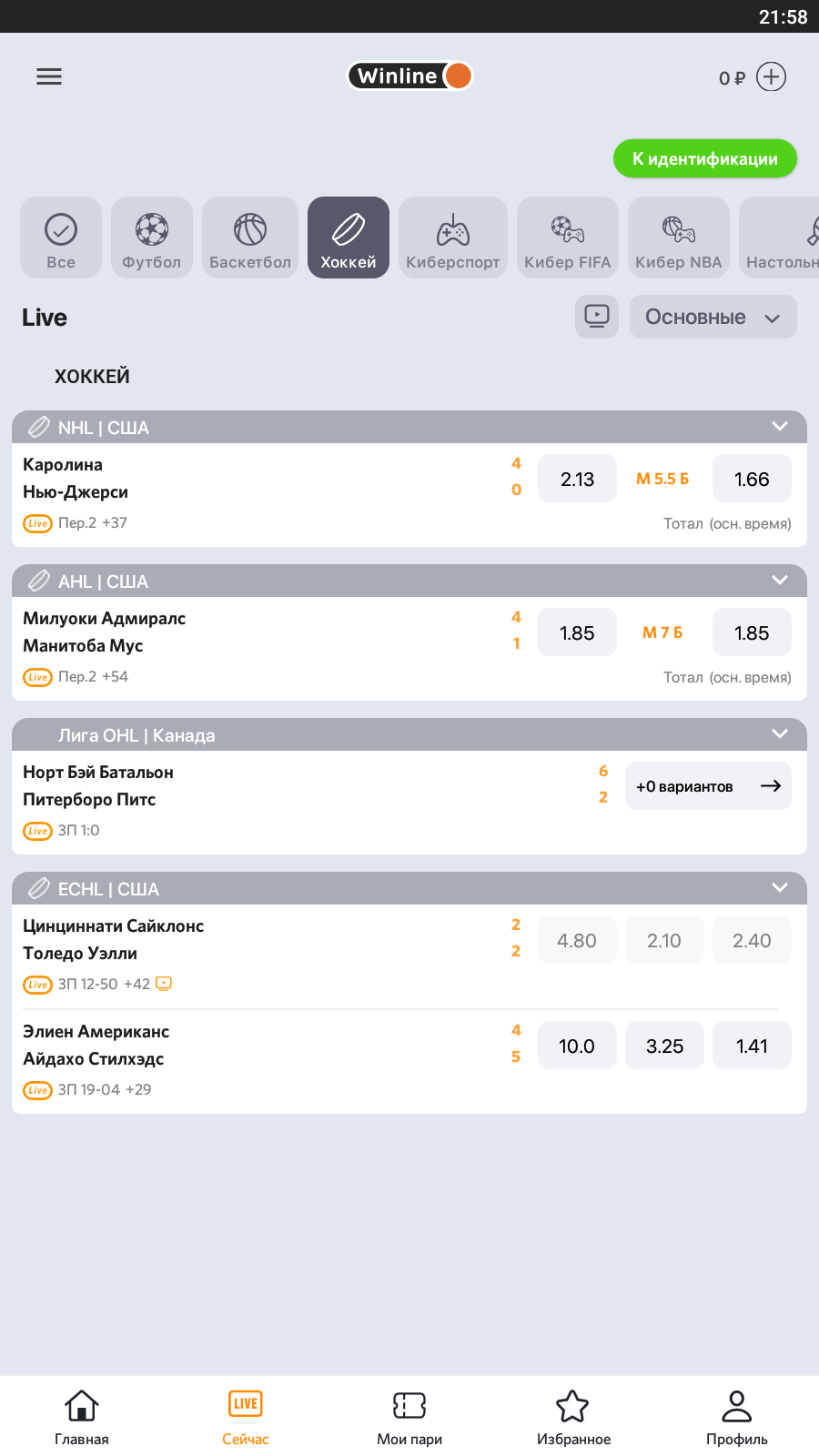Select the Баскетбол sport filter
Image resolution: width=819 pixels, height=1456 pixels.
(250, 238)
